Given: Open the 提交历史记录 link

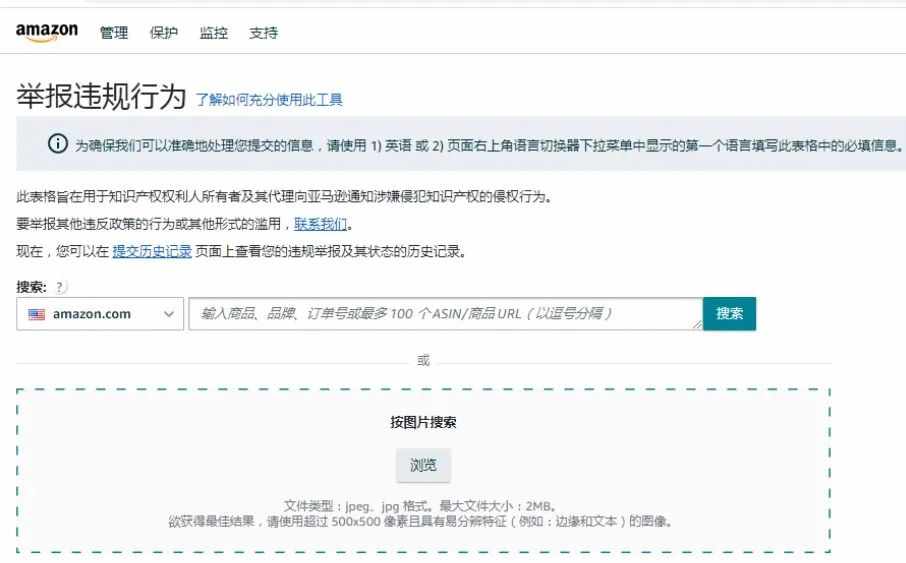Looking at the screenshot, I should 152,251.
